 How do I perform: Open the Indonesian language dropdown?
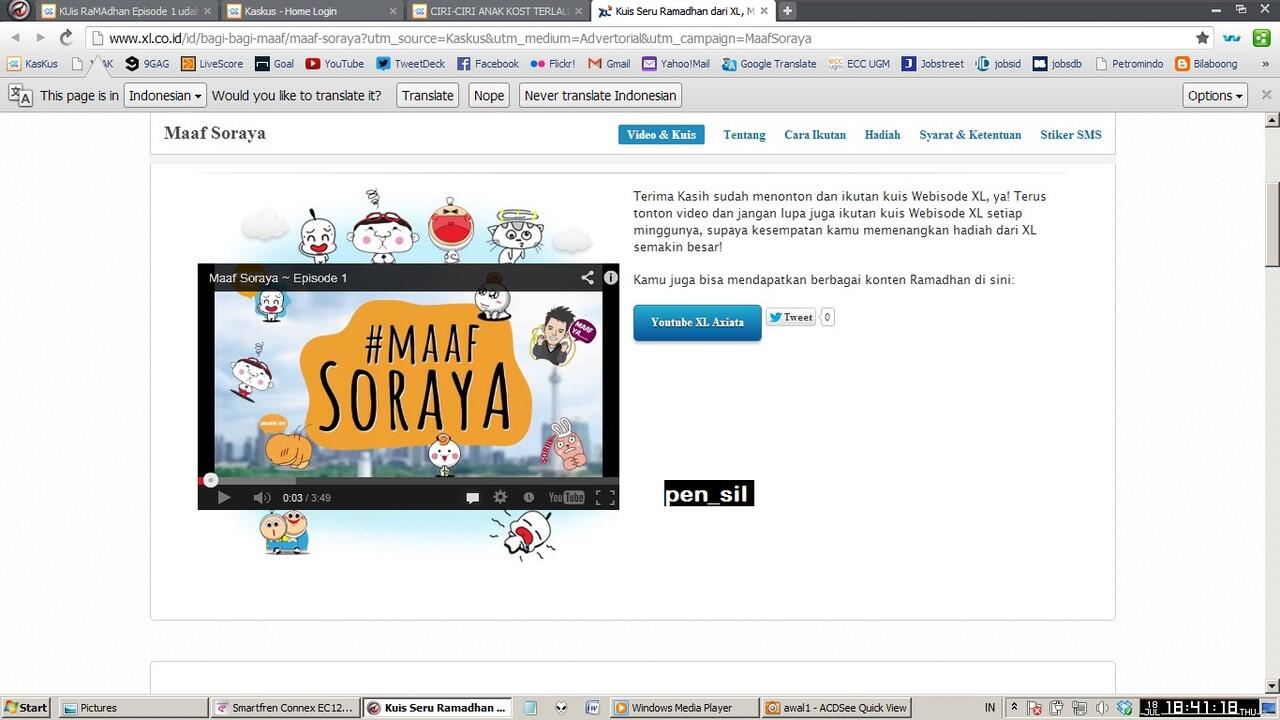tap(165, 96)
